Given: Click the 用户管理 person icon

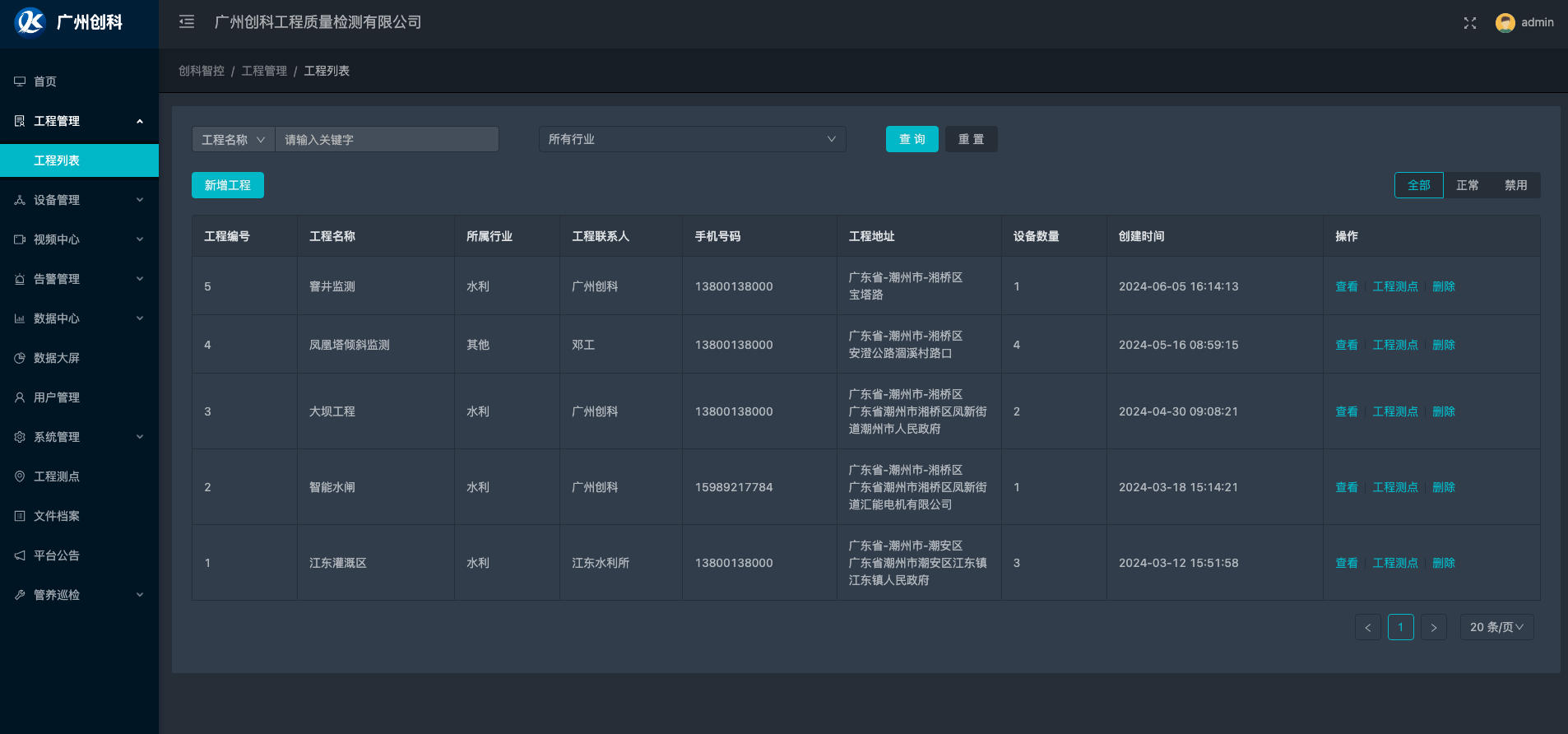Looking at the screenshot, I should pyautogui.click(x=20, y=397).
